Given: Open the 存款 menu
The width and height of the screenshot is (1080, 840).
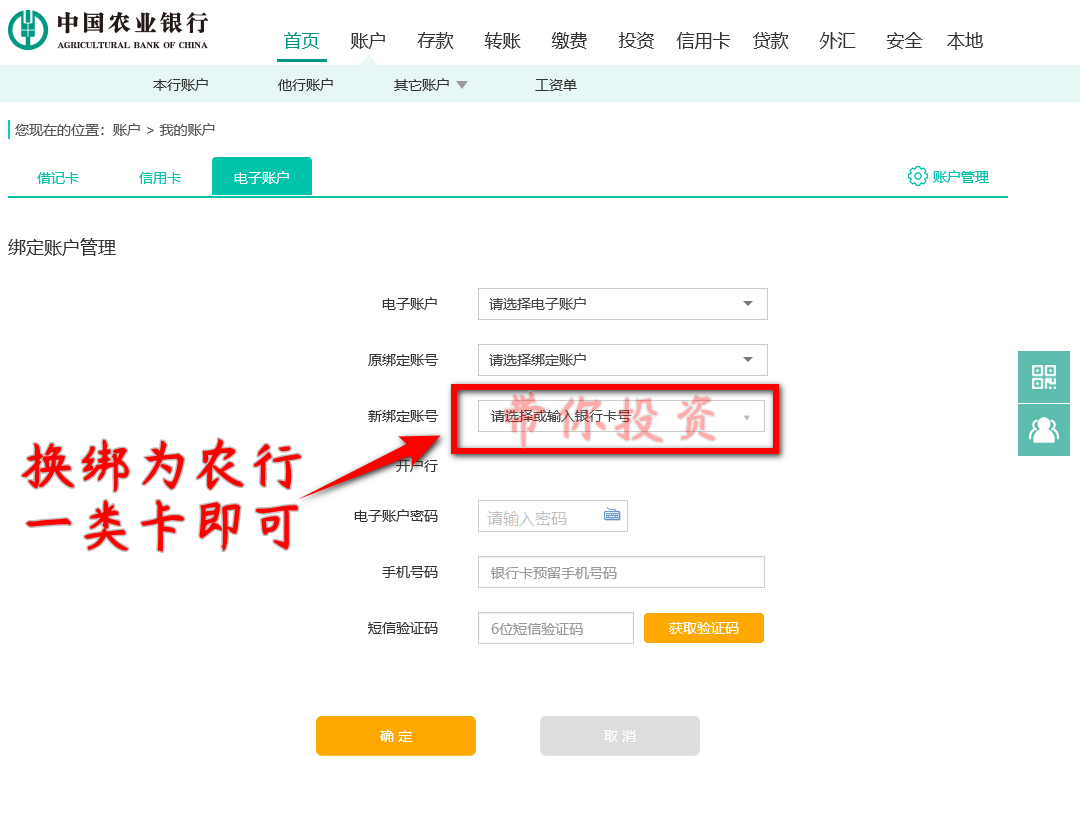Looking at the screenshot, I should pos(435,41).
